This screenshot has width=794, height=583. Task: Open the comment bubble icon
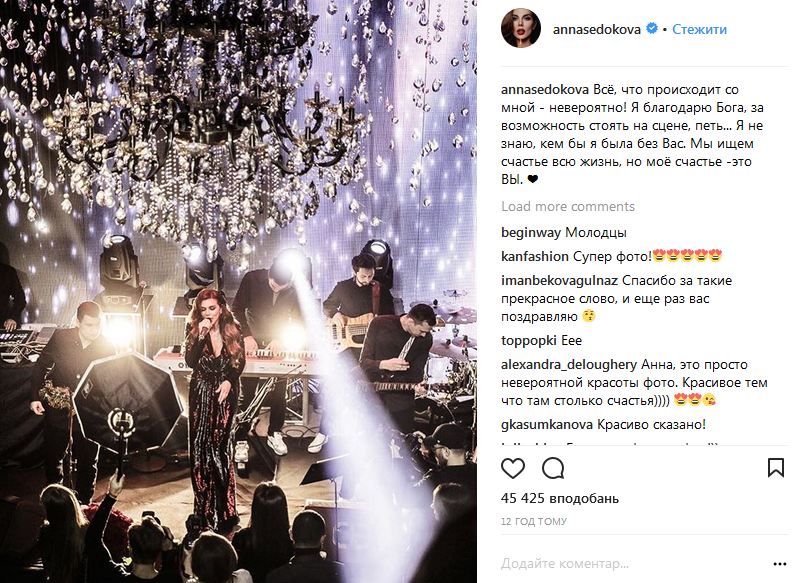pos(553,469)
